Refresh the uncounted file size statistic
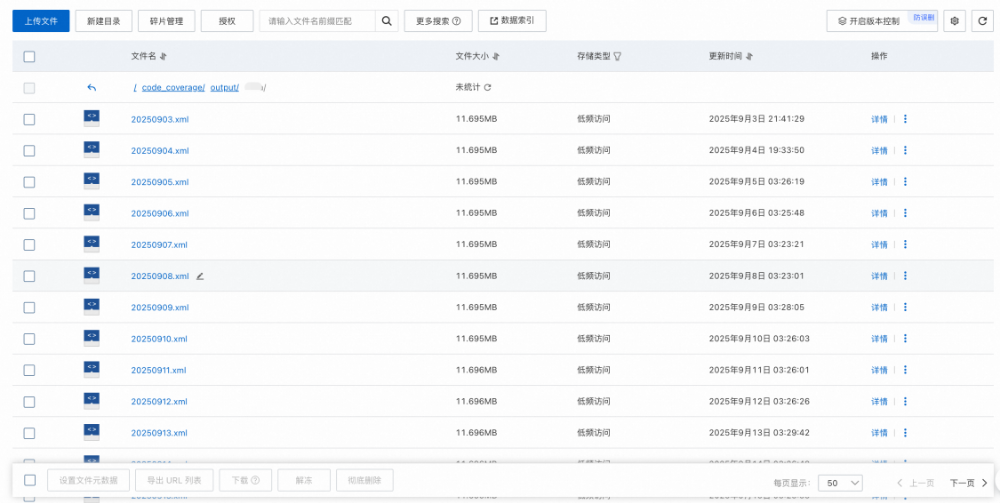Image resolution: width=1000 pixels, height=503 pixels. [x=488, y=88]
